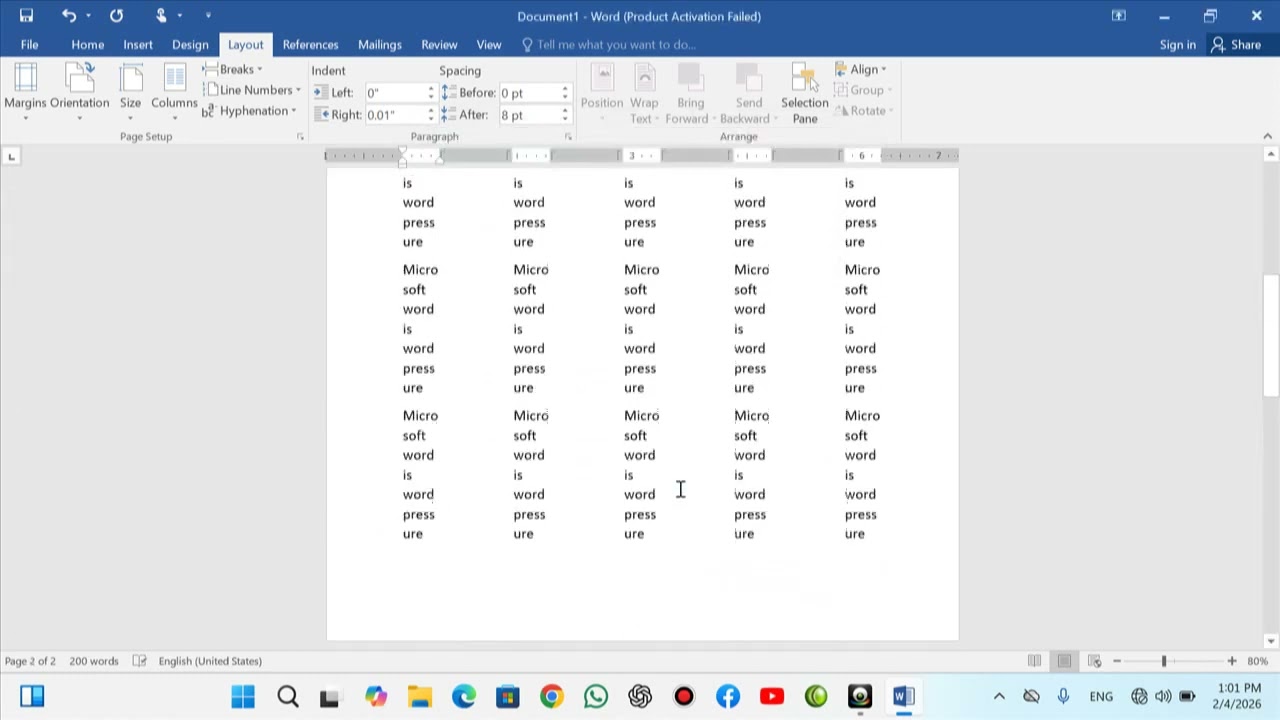Screen dimensions: 1280x720
Task: Open Windows taskbar Search
Action: [x=288, y=696]
